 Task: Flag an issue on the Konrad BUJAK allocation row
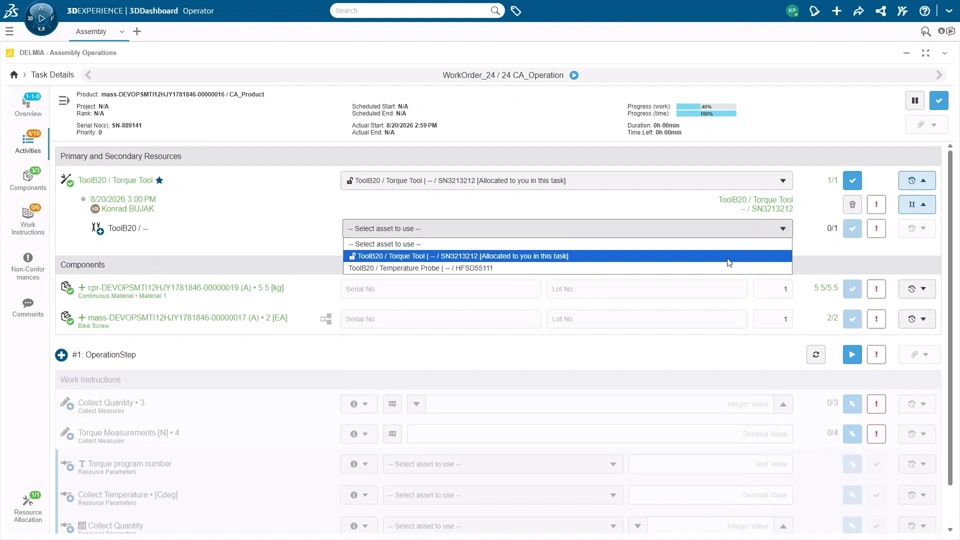876,204
